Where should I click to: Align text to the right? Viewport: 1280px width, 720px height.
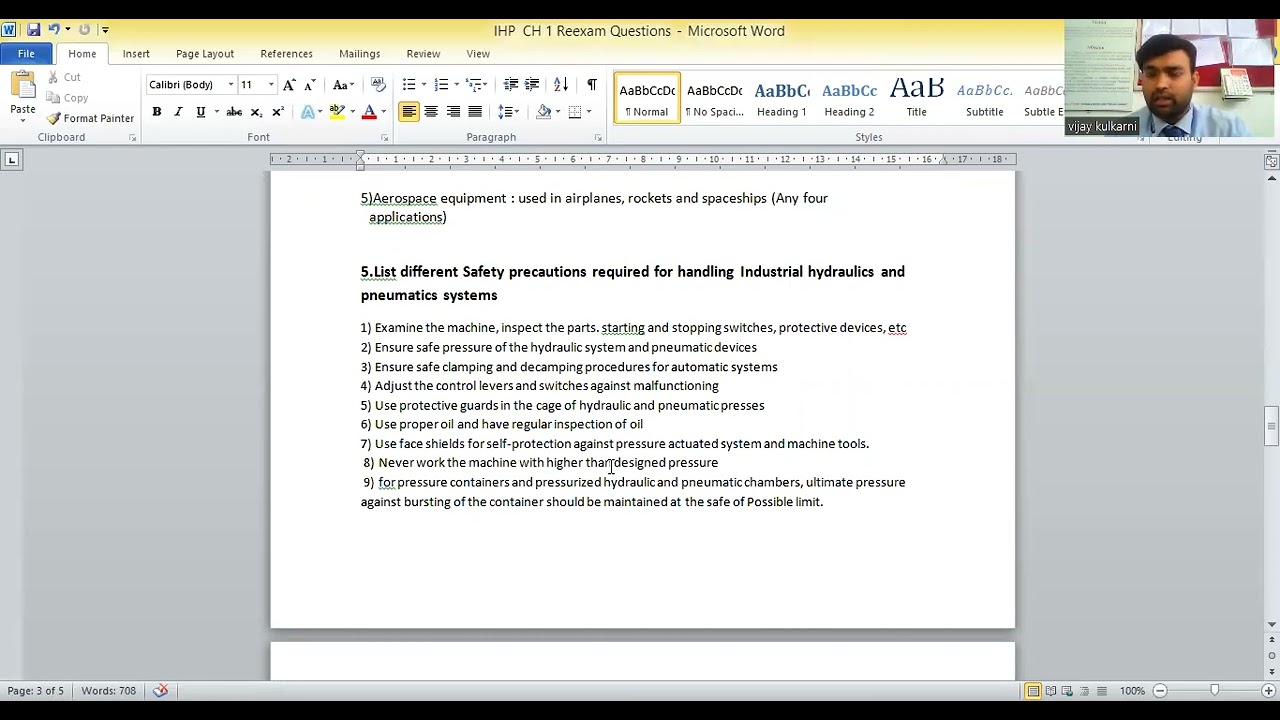tap(453, 112)
